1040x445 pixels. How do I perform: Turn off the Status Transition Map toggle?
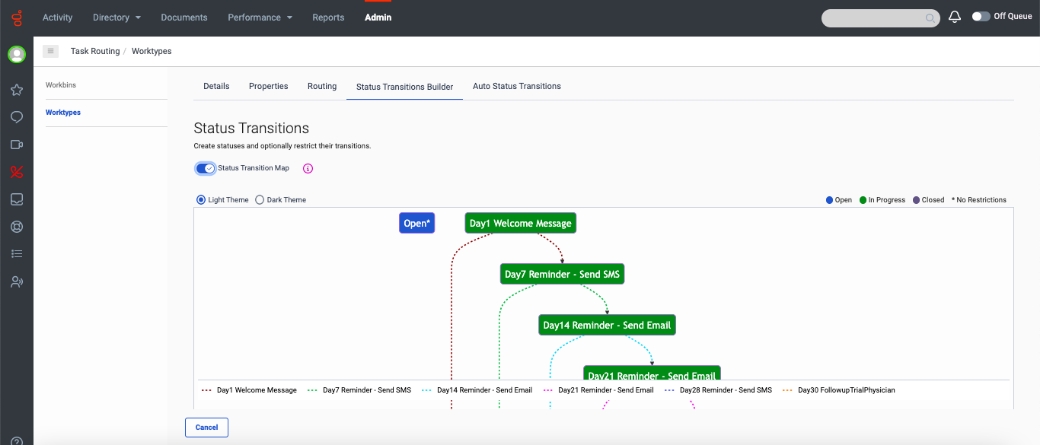[x=205, y=168]
